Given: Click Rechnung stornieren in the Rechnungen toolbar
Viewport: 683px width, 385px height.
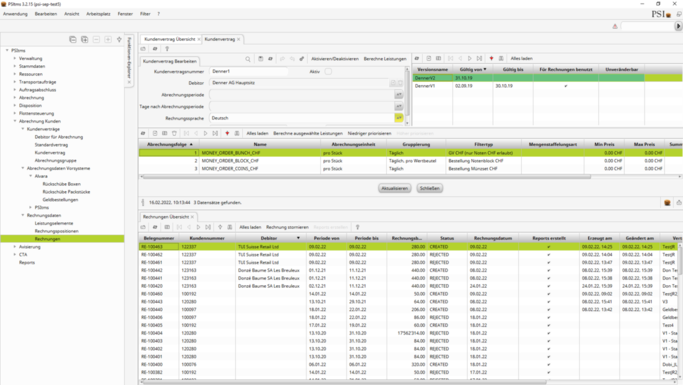Looking at the screenshot, I should (x=287, y=227).
